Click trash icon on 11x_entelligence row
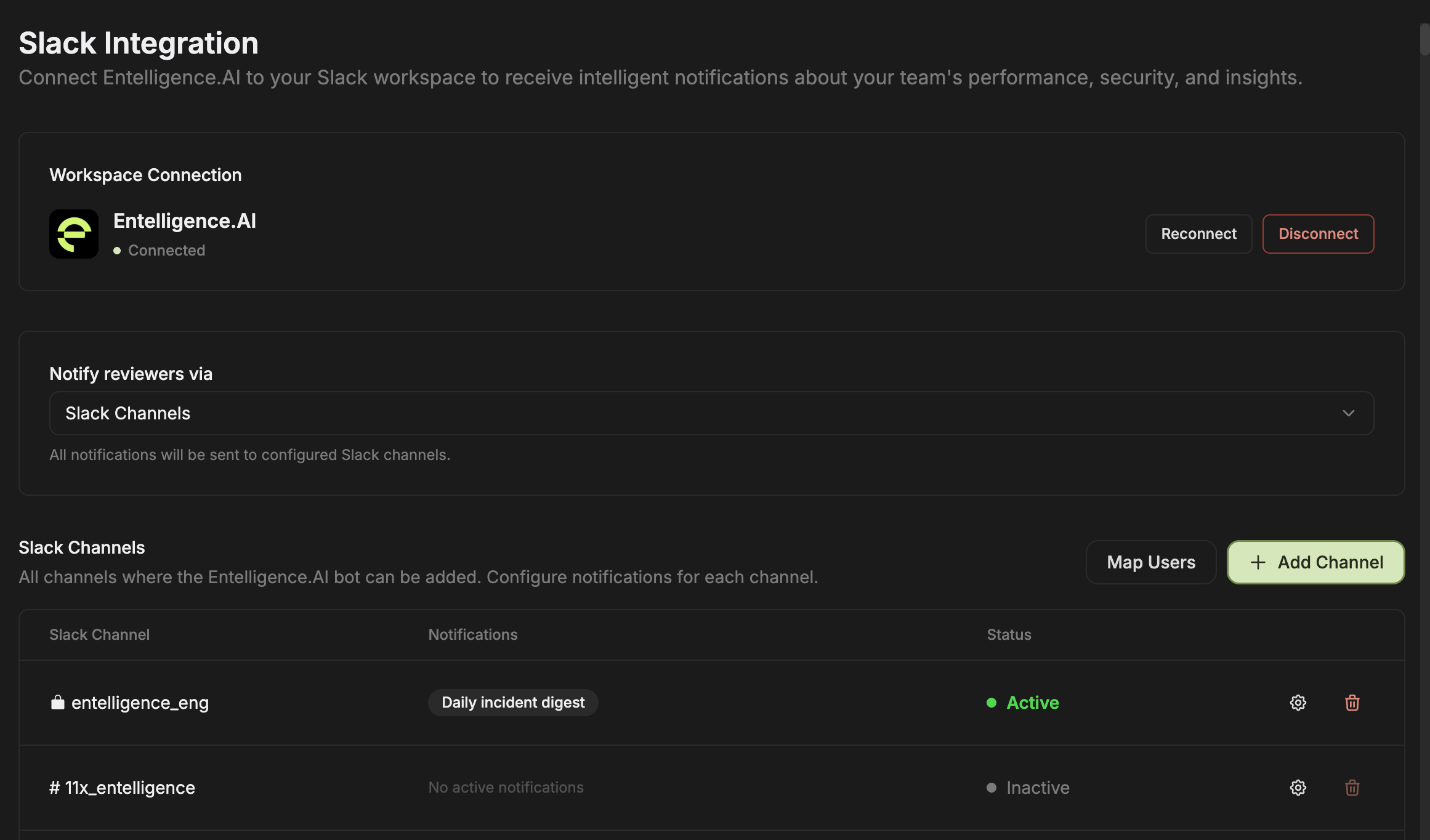 point(1352,788)
